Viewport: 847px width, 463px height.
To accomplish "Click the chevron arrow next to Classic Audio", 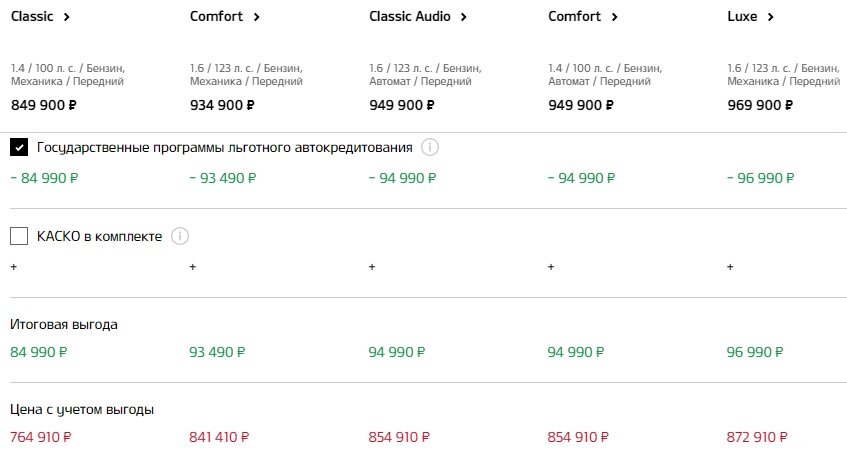I will pos(463,17).
